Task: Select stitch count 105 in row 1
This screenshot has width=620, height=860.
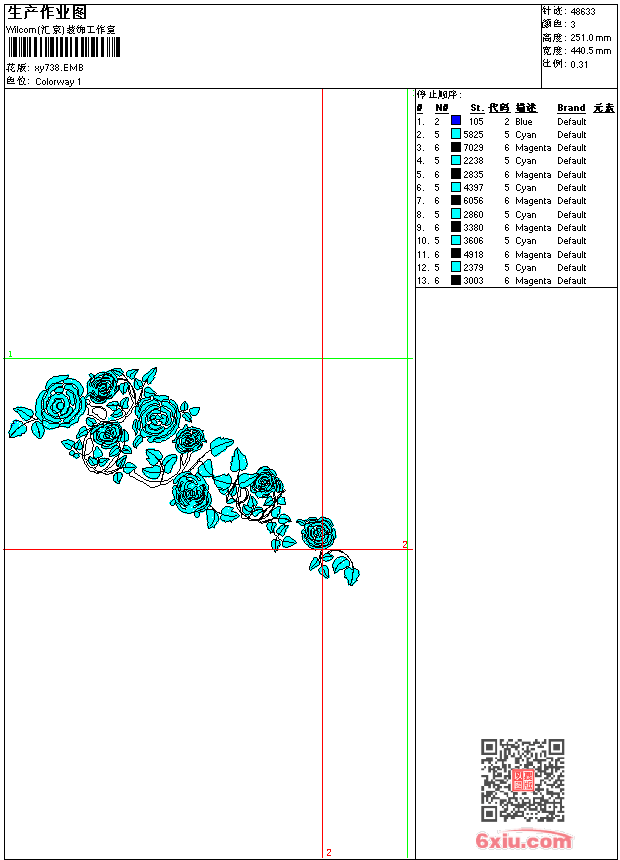Action: (476, 122)
